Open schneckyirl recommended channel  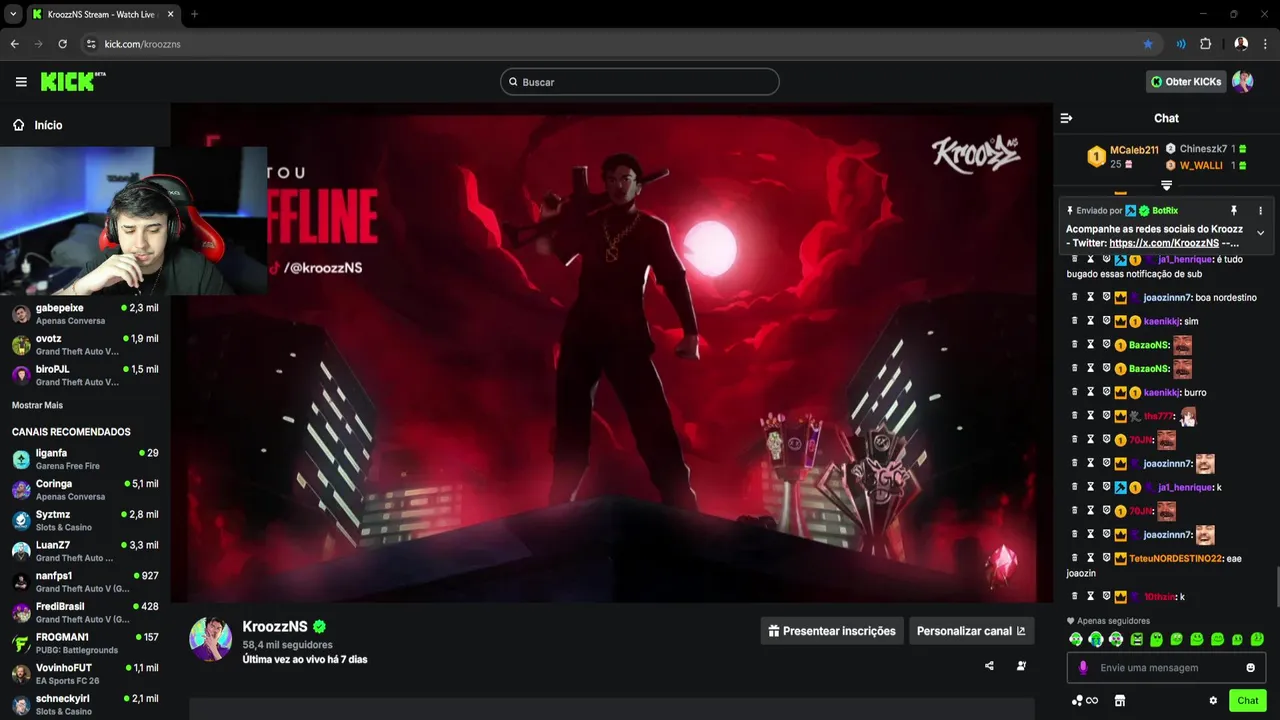85,705
